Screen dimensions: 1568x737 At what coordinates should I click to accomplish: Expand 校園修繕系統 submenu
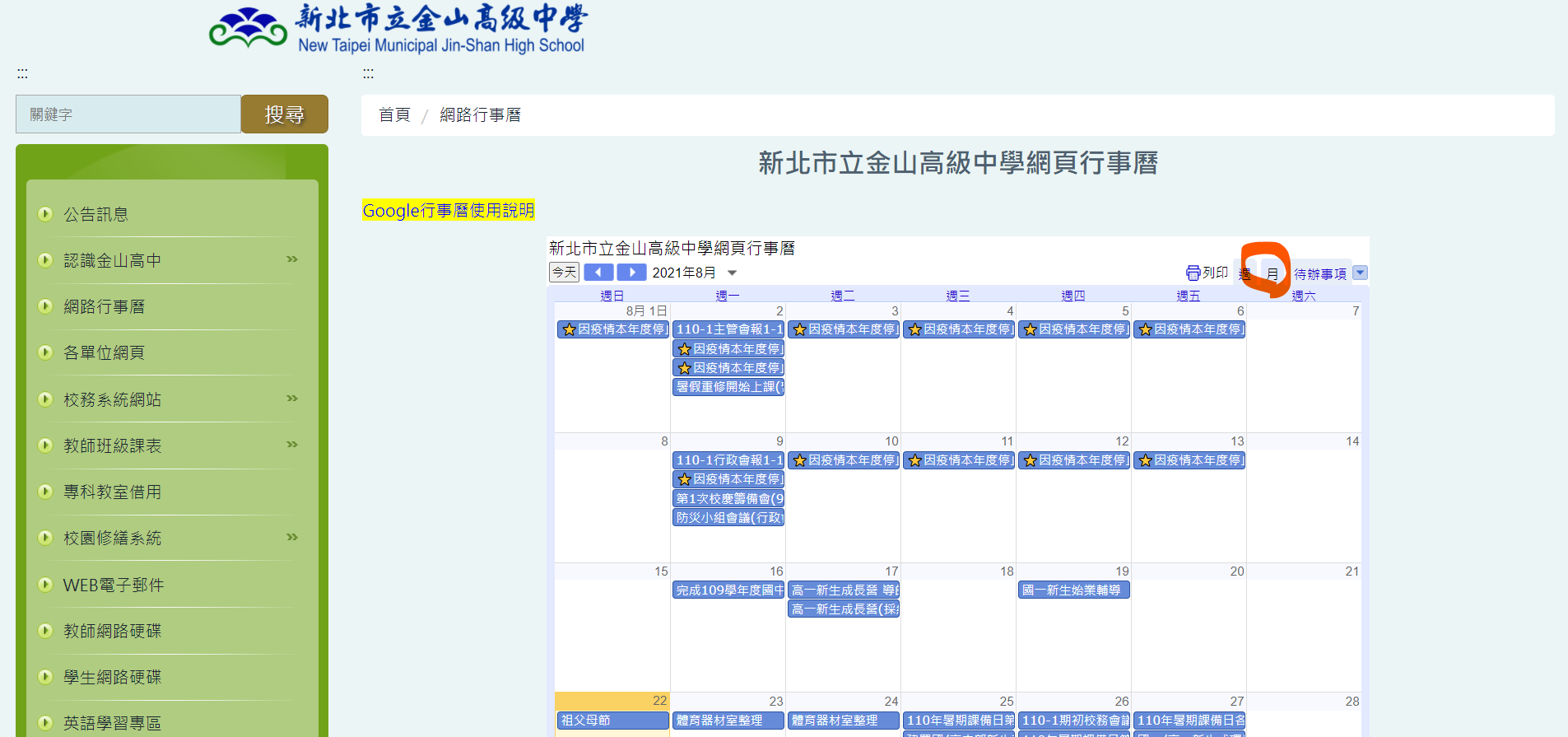292,537
